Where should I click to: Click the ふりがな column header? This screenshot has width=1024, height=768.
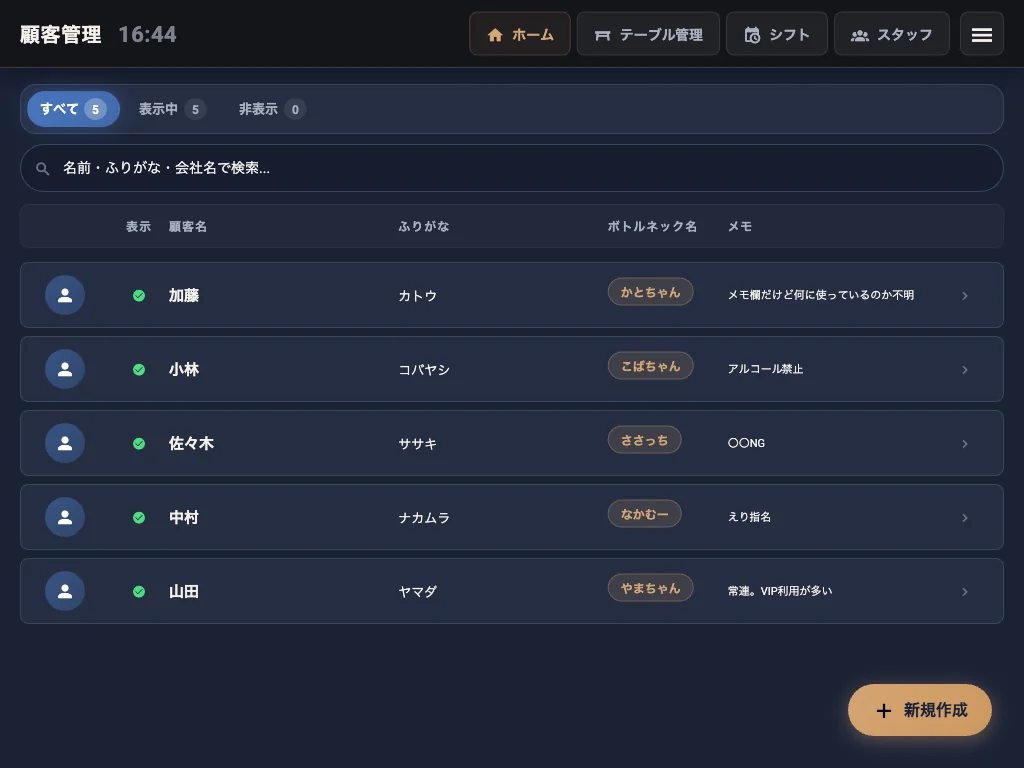pos(424,227)
